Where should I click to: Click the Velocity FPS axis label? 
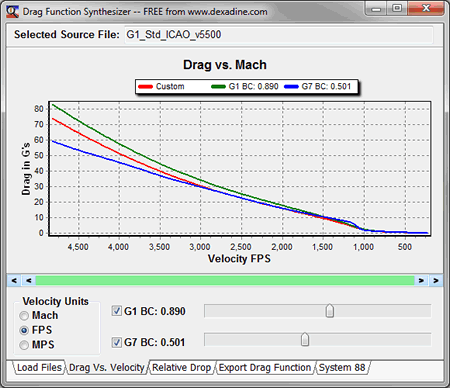pyautogui.click(x=239, y=259)
